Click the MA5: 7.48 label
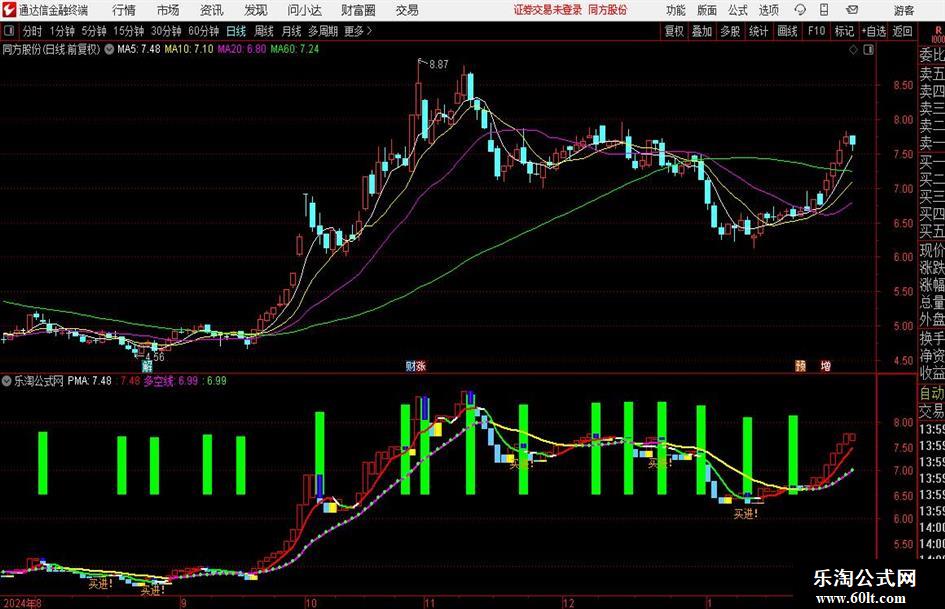The width and height of the screenshot is (945, 609). [x=139, y=49]
